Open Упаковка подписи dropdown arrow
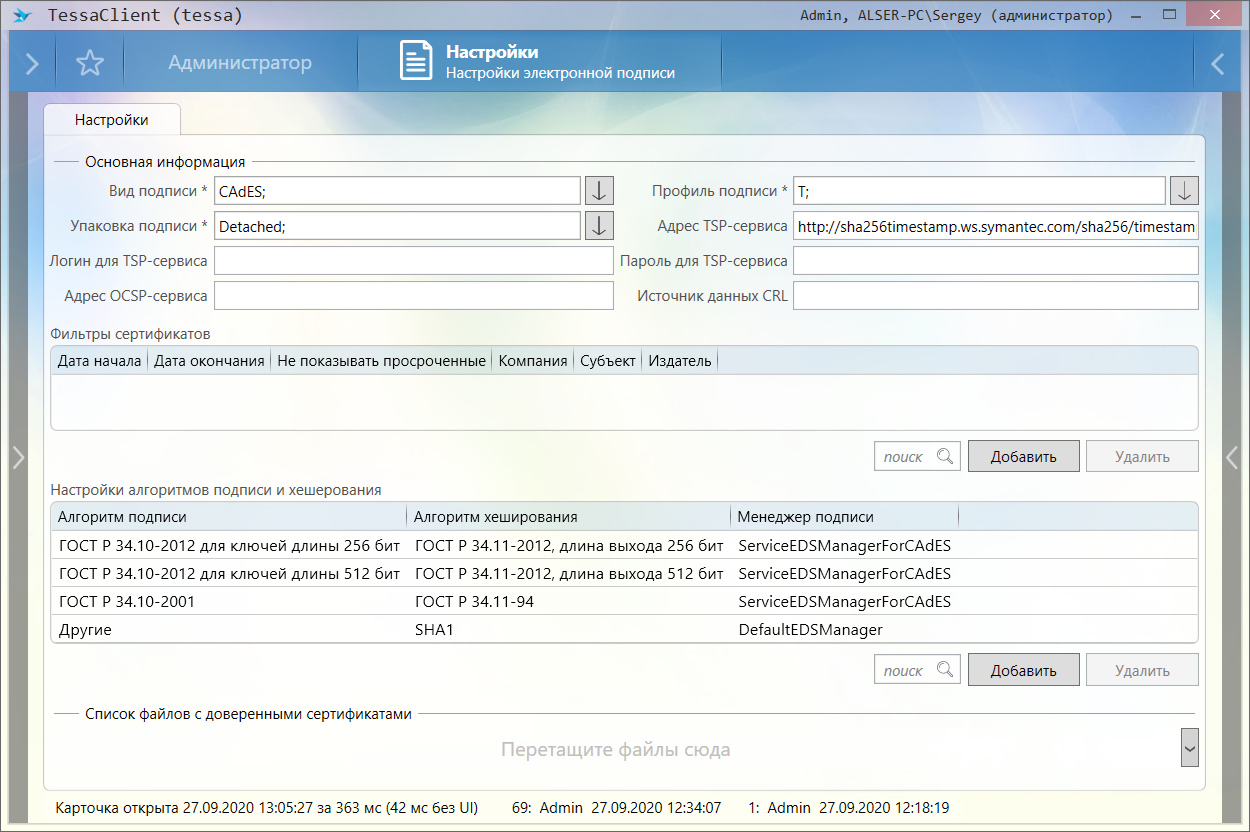The height and width of the screenshot is (832, 1250). point(598,226)
